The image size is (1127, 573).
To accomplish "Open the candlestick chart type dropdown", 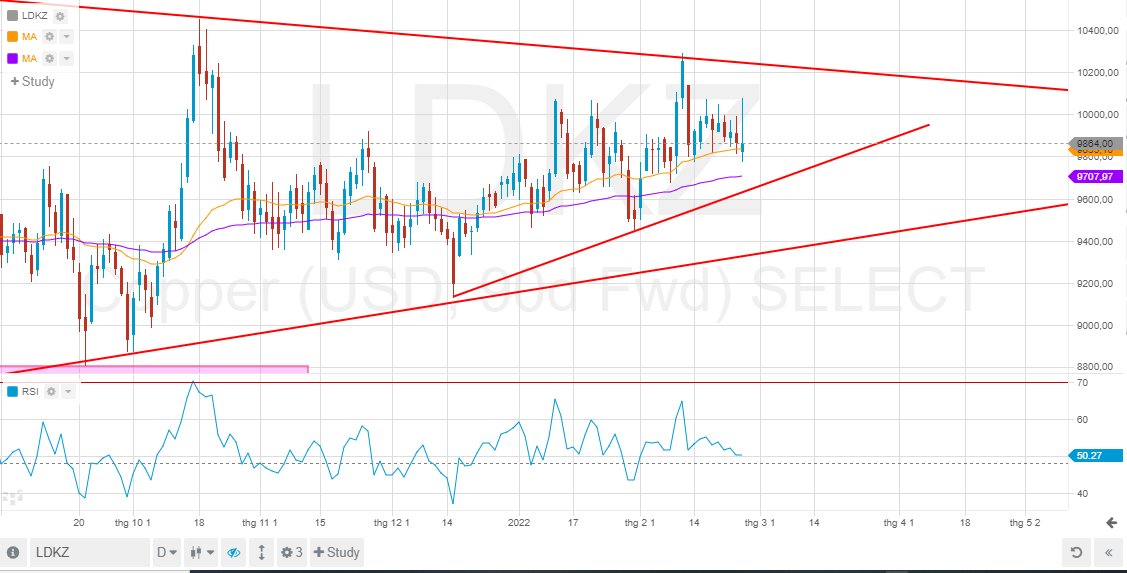I will pyautogui.click(x=202, y=553).
